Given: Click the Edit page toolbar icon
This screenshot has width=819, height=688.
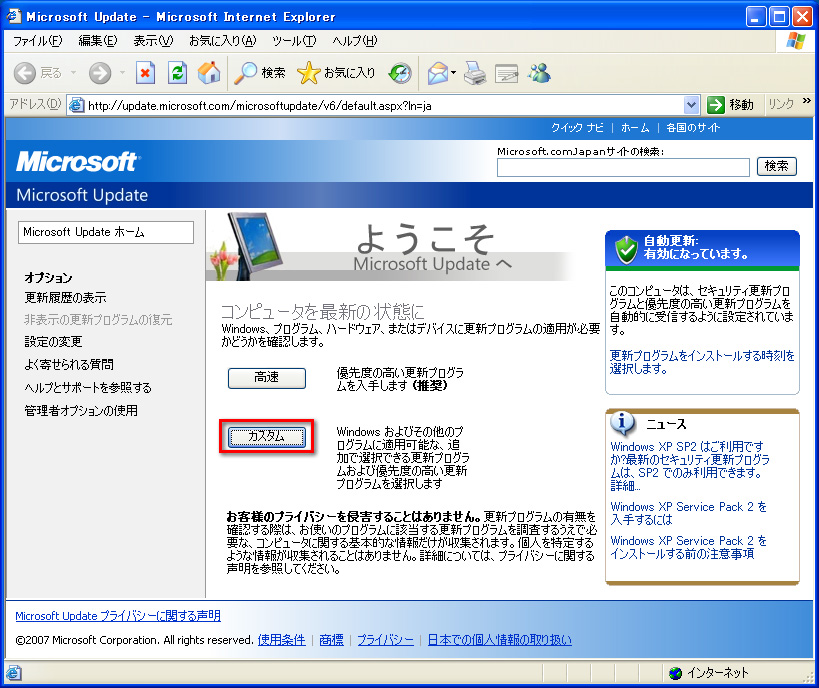Looking at the screenshot, I should click(x=506, y=74).
